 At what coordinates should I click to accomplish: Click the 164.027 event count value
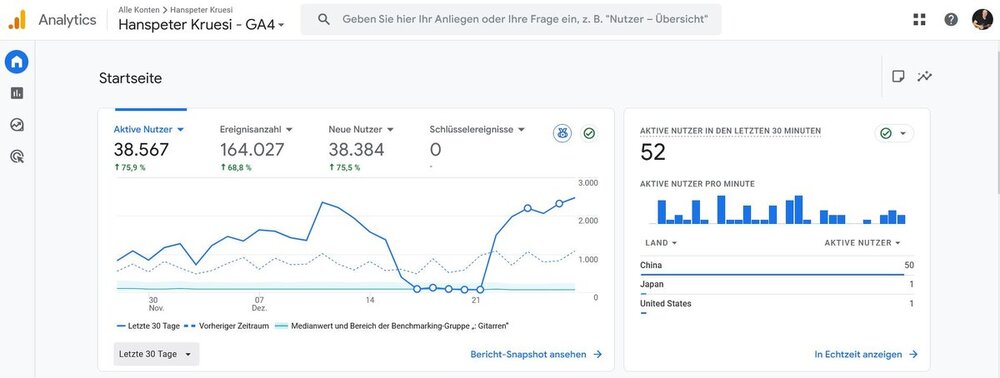(252, 150)
